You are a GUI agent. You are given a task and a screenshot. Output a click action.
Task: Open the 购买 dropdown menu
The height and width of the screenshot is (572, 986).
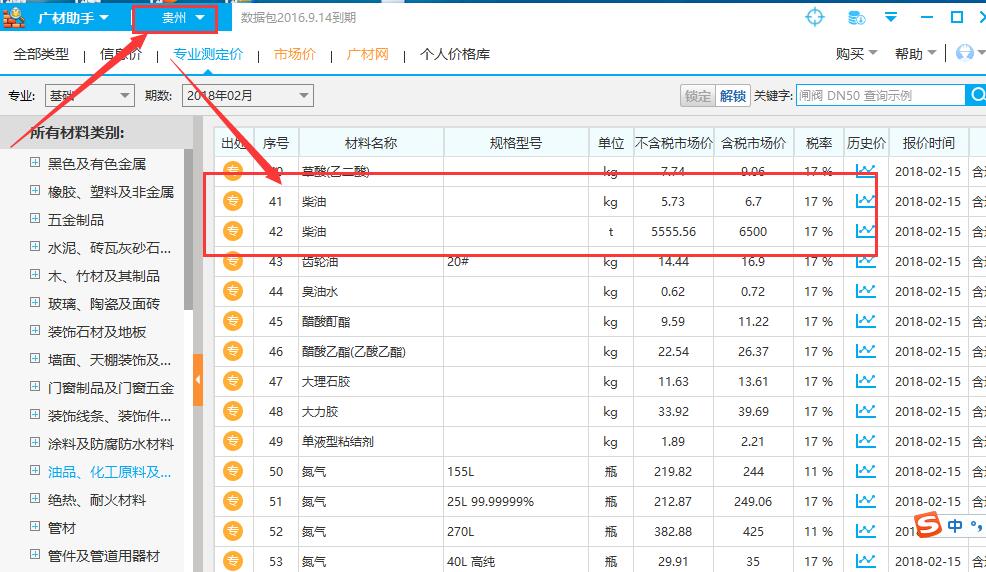pos(856,54)
